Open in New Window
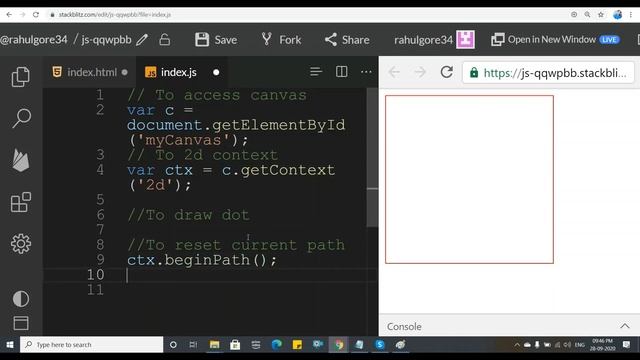 543,40
